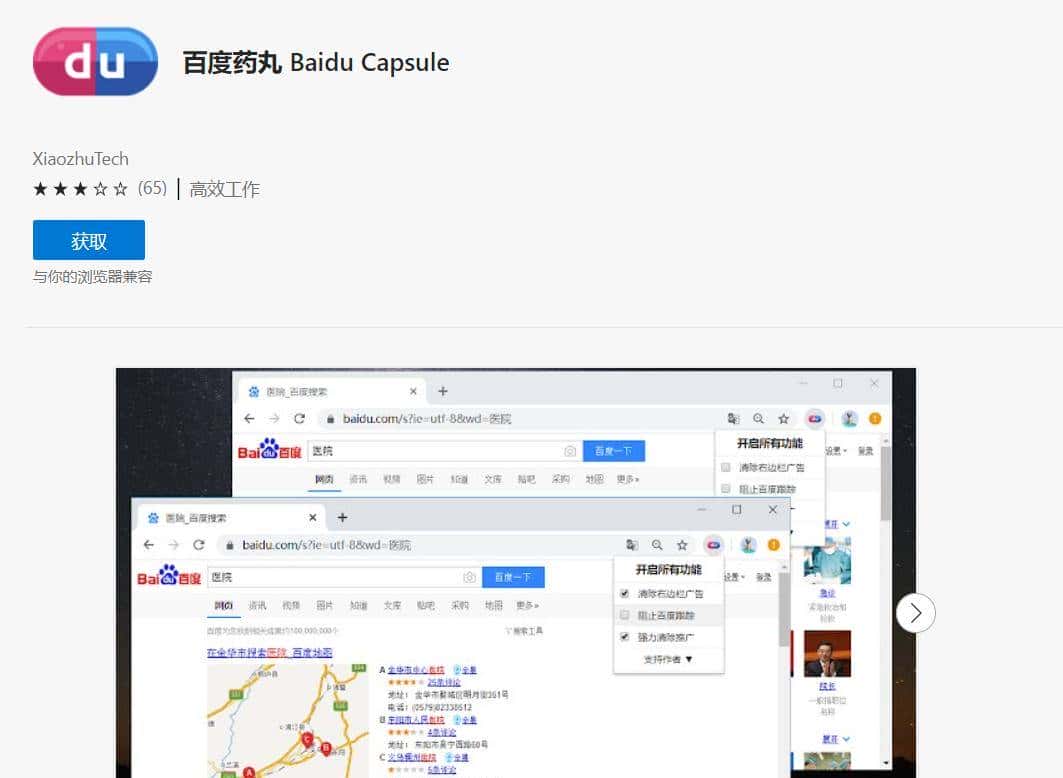Click the favorites star icon in the address bar
Image resolution: width=1063 pixels, height=778 pixels.
[x=683, y=546]
